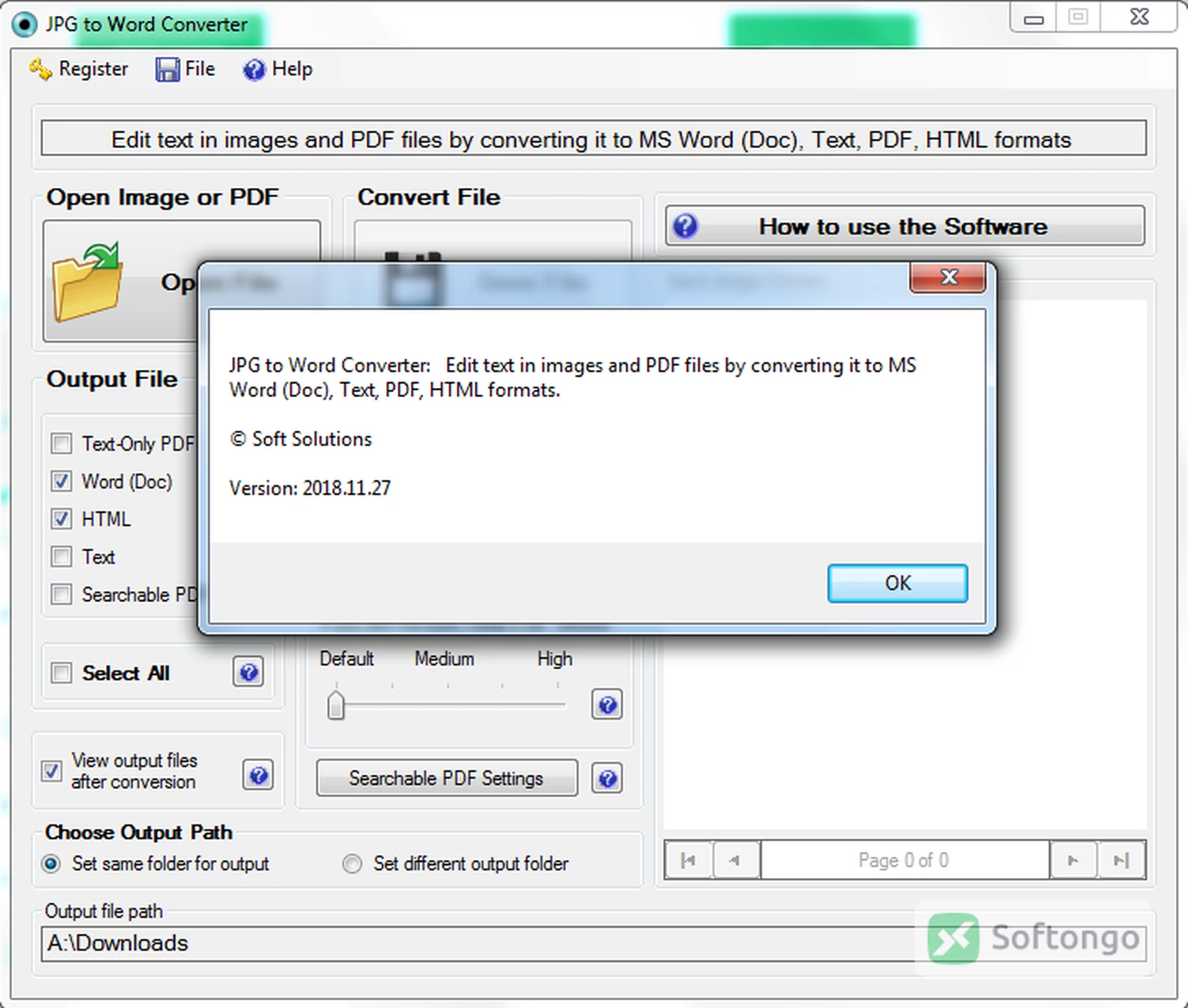1188x1008 pixels.
Task: Open the Register menu
Action: (x=79, y=69)
